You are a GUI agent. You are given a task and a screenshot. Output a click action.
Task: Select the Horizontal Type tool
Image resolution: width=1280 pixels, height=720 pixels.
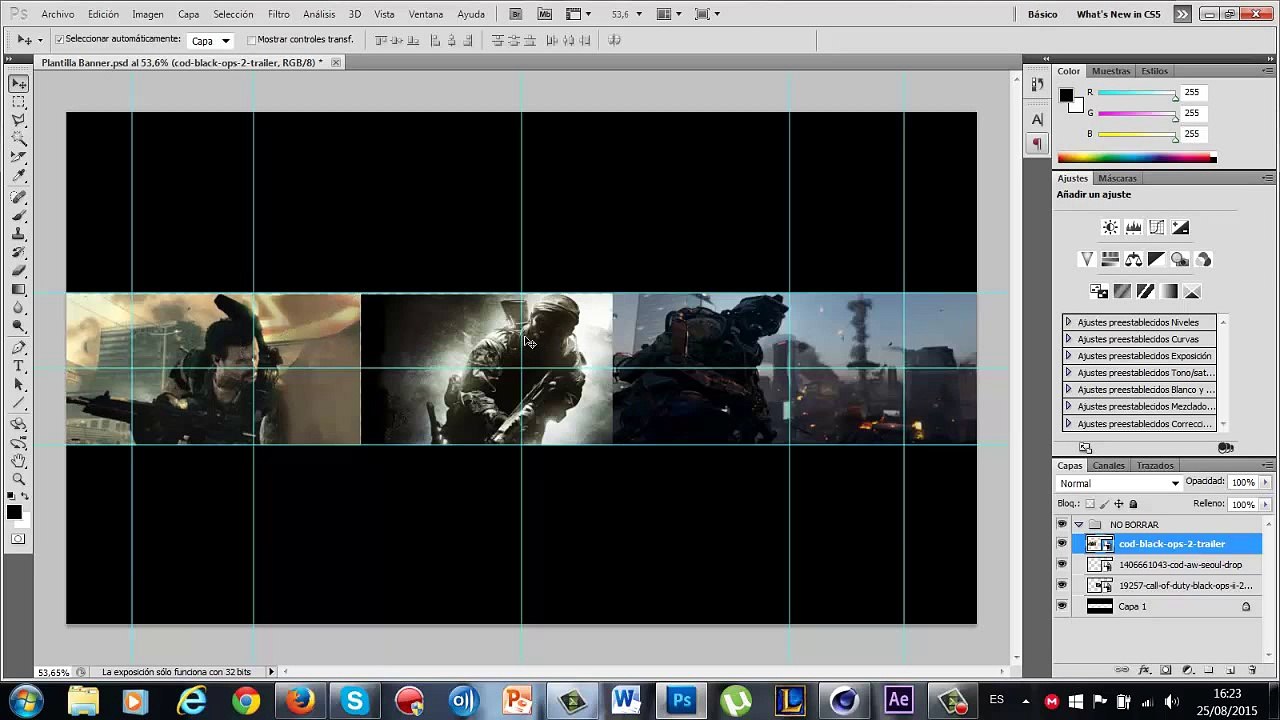[19, 367]
